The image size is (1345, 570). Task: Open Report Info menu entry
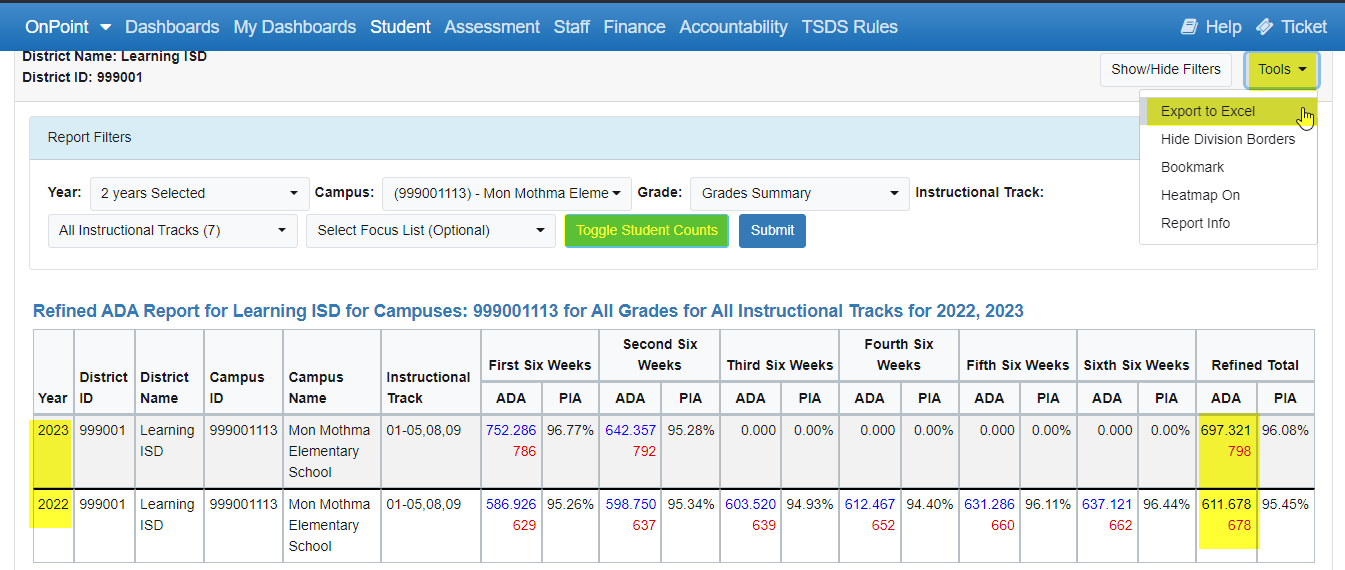(x=1195, y=223)
